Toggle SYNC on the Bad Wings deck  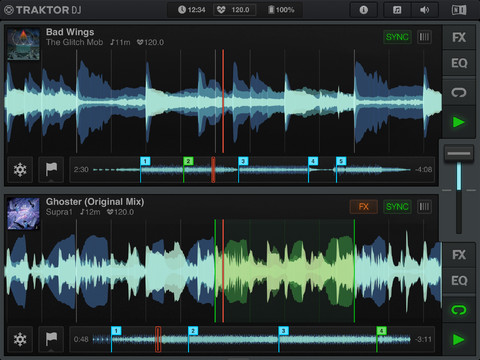coord(397,37)
